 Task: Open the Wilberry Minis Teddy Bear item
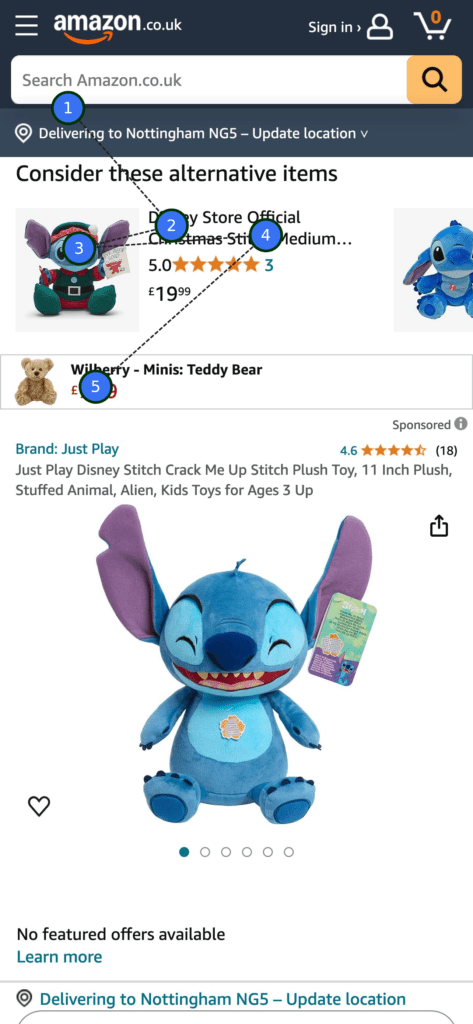coord(236,381)
